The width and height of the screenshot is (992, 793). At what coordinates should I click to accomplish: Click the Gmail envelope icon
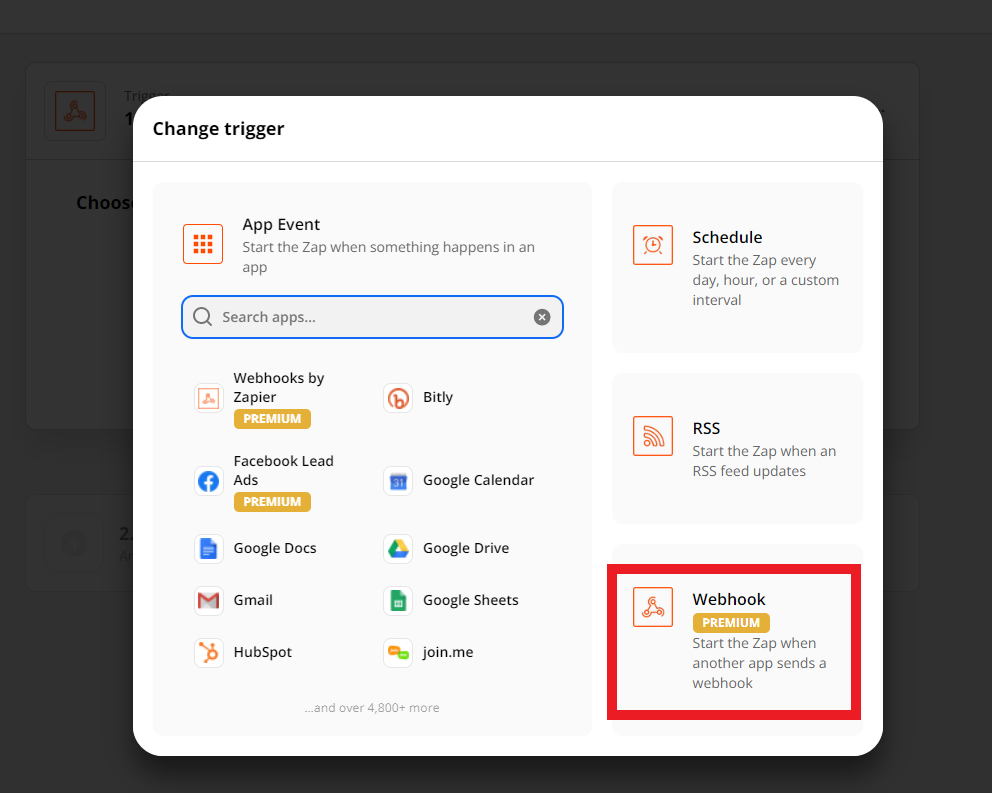tap(208, 601)
